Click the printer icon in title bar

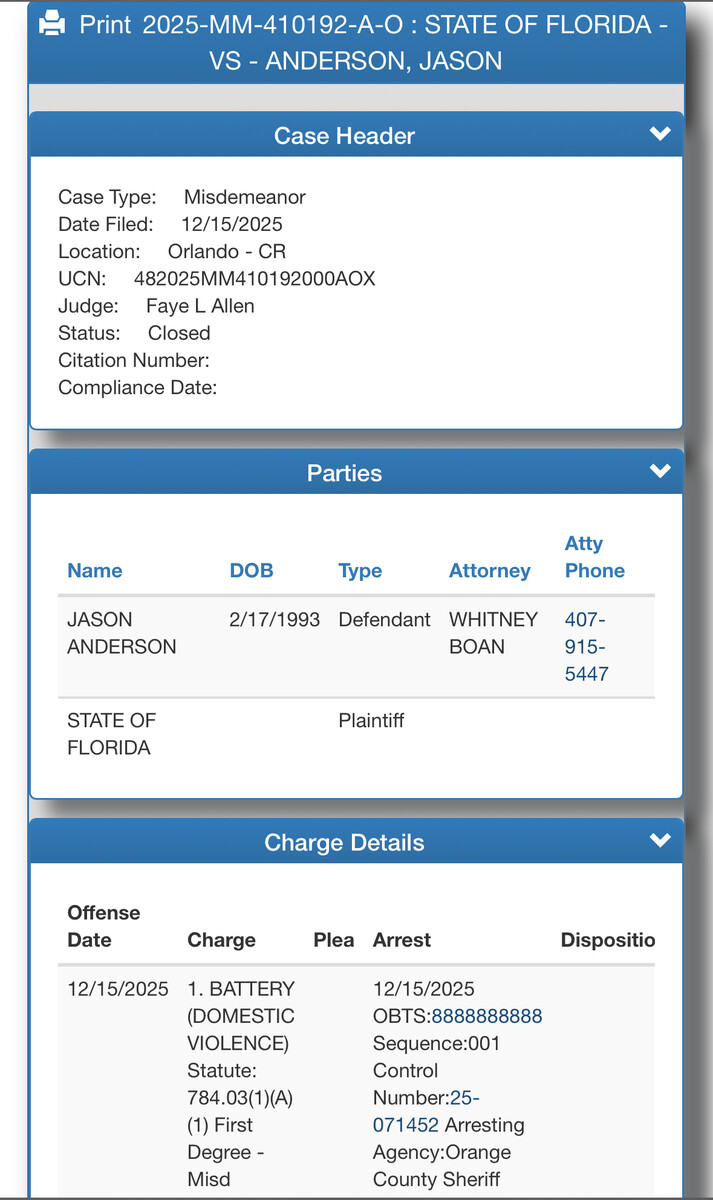pos(52,24)
